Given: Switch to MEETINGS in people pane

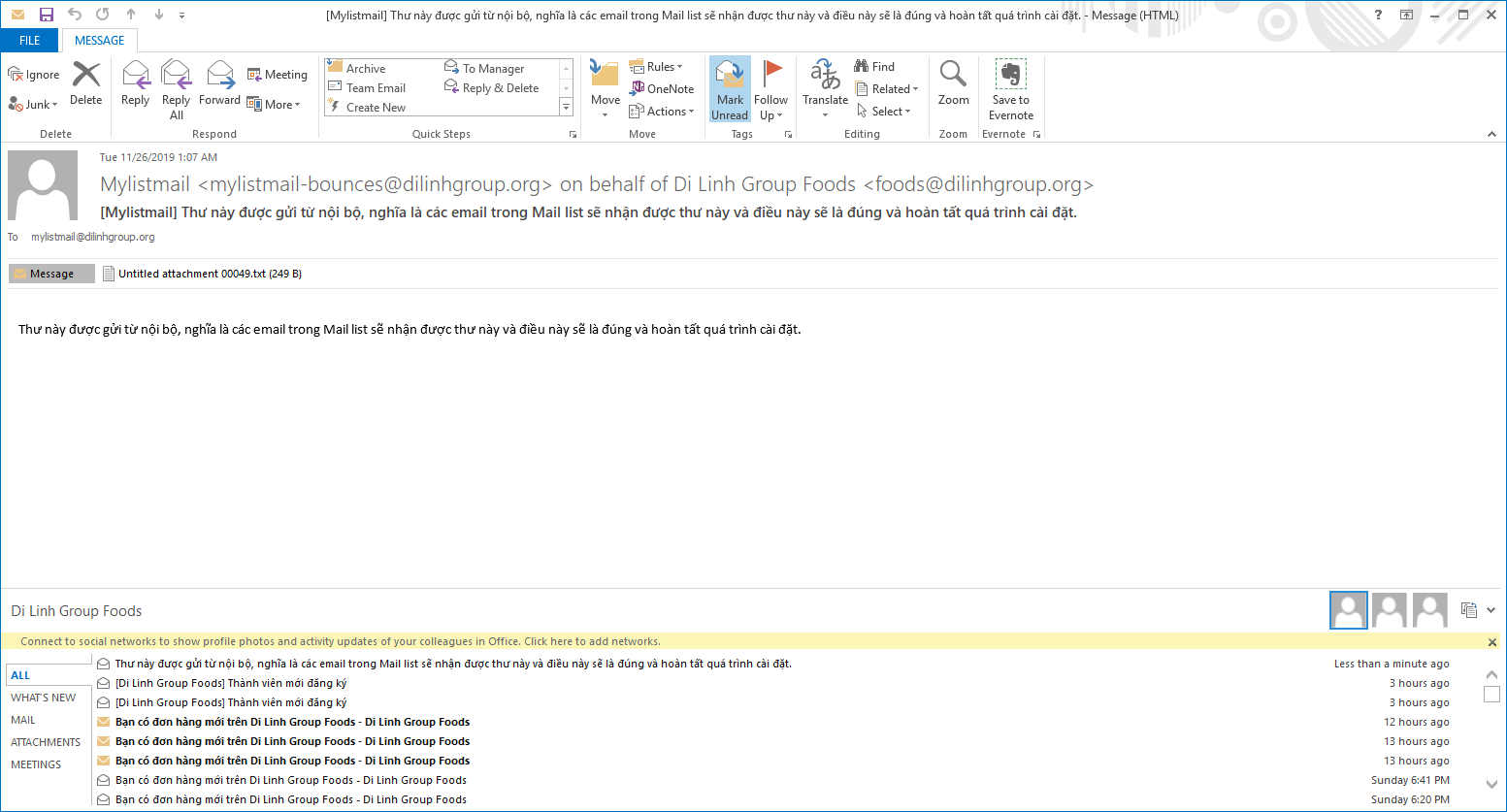Looking at the screenshot, I should click(x=36, y=764).
